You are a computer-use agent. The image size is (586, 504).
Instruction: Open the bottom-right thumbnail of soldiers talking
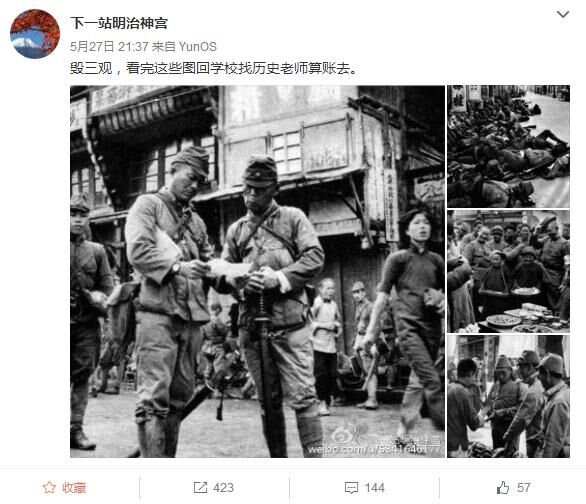[508, 396]
